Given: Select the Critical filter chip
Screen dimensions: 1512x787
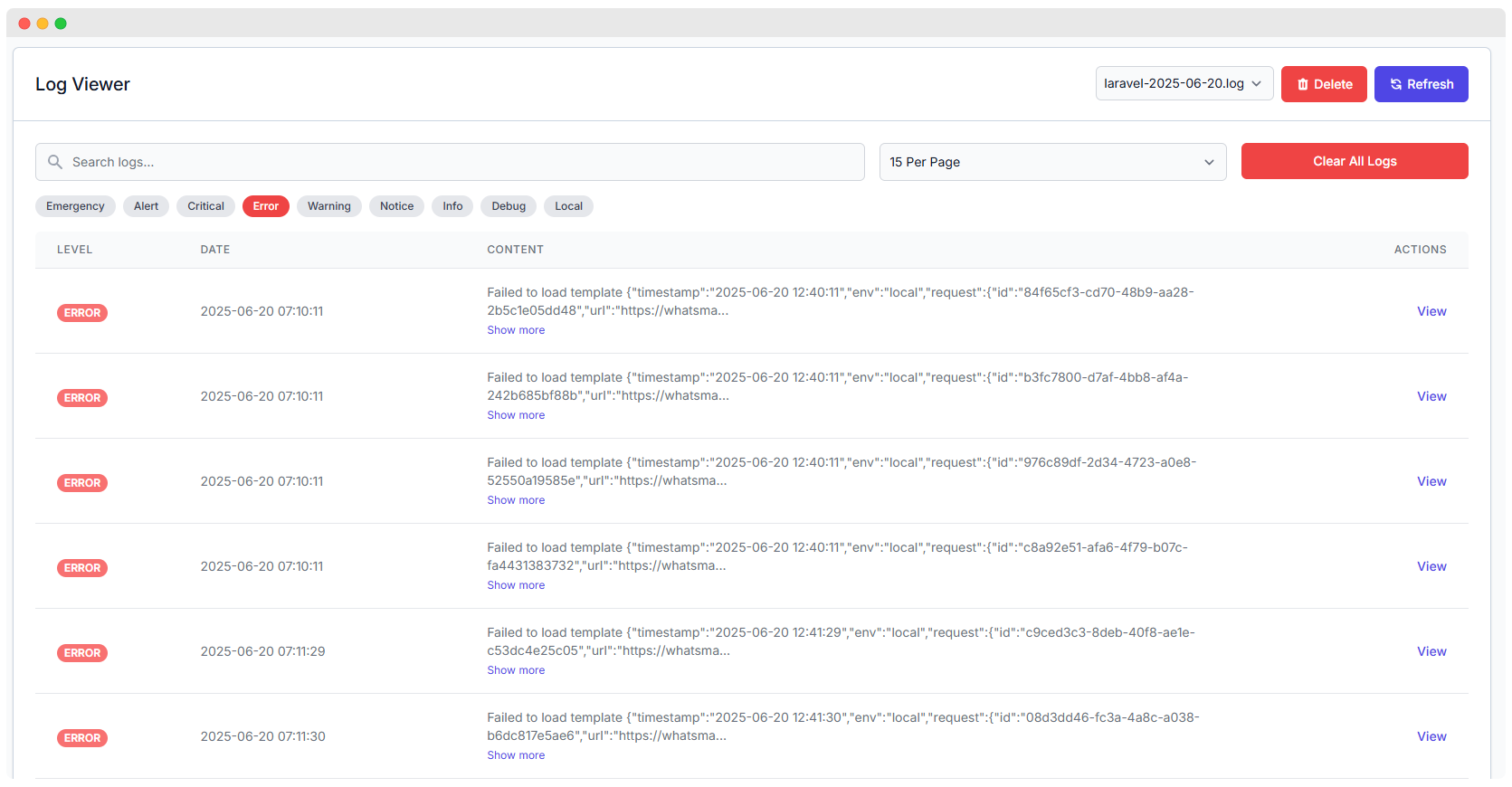Looking at the screenshot, I should pyautogui.click(x=205, y=206).
